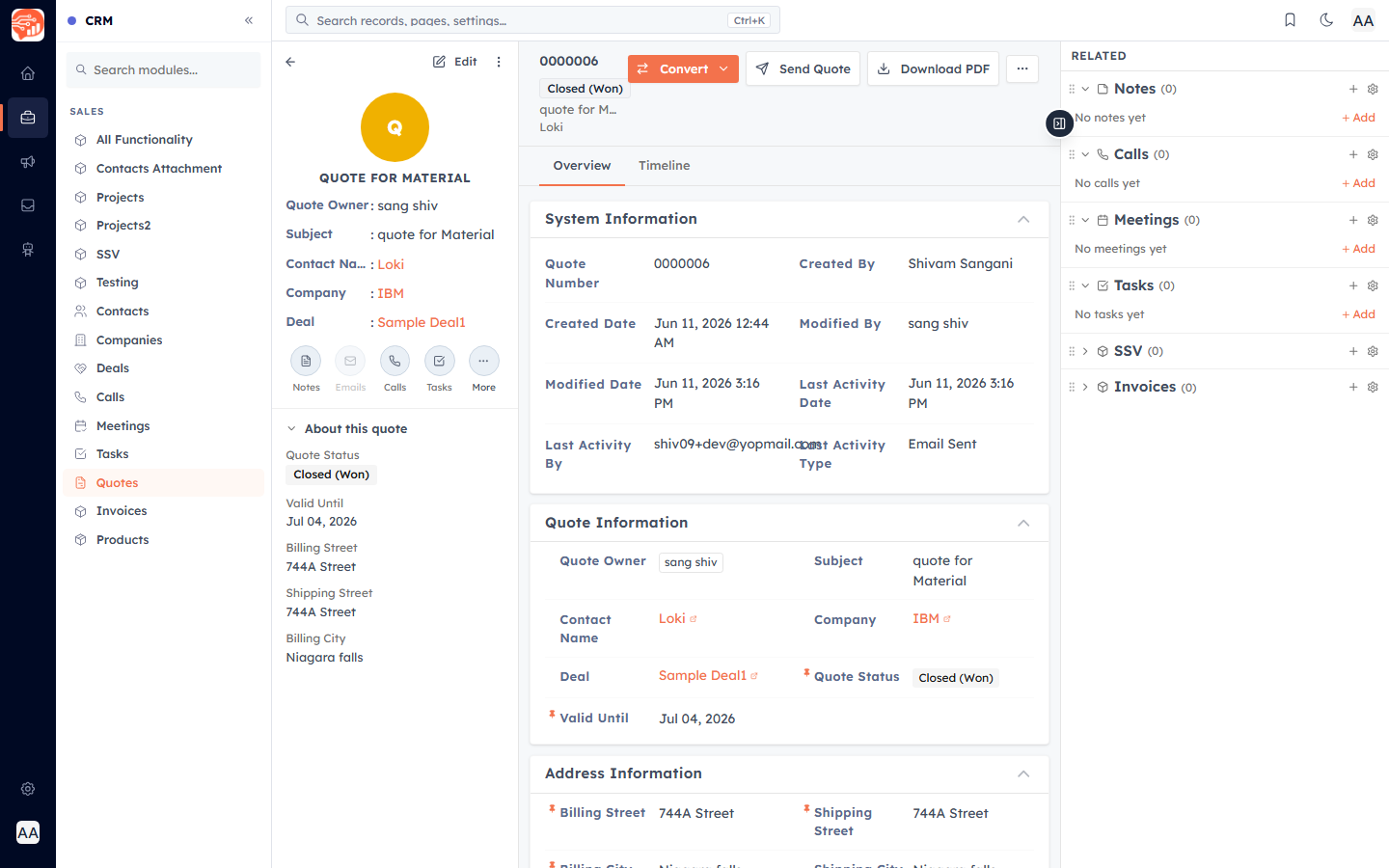Toggle dark mode with the moon icon

pos(1326,20)
